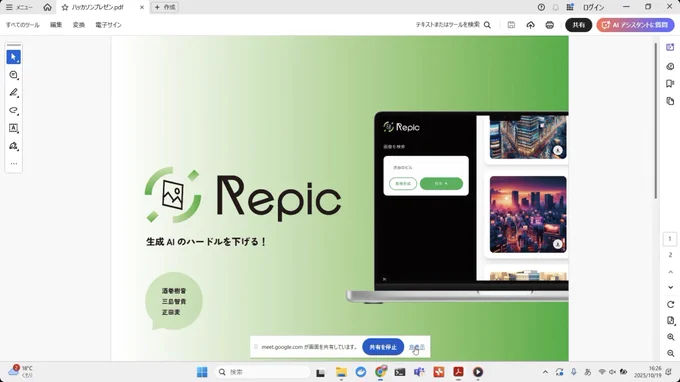Open the bookmarks panel in right rail
The height and width of the screenshot is (382, 680).
tap(670, 84)
